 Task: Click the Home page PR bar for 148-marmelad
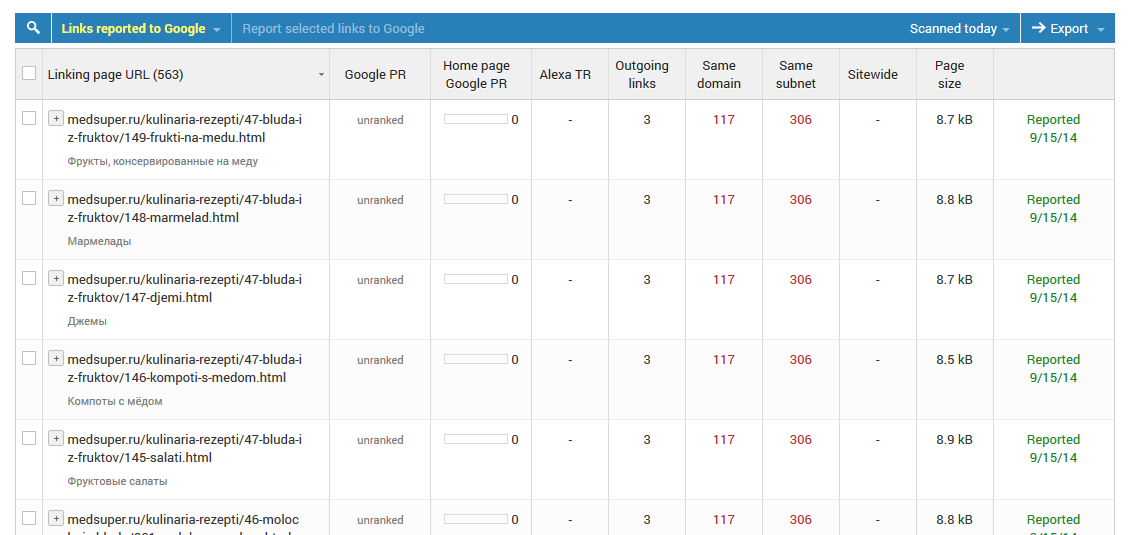[475, 200]
